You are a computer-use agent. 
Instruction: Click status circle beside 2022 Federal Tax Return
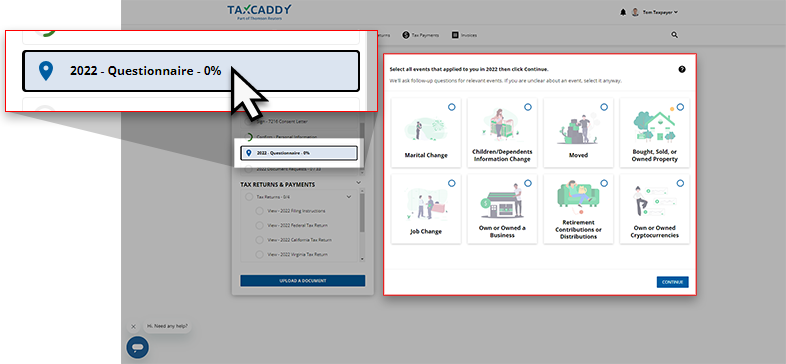click(x=259, y=226)
